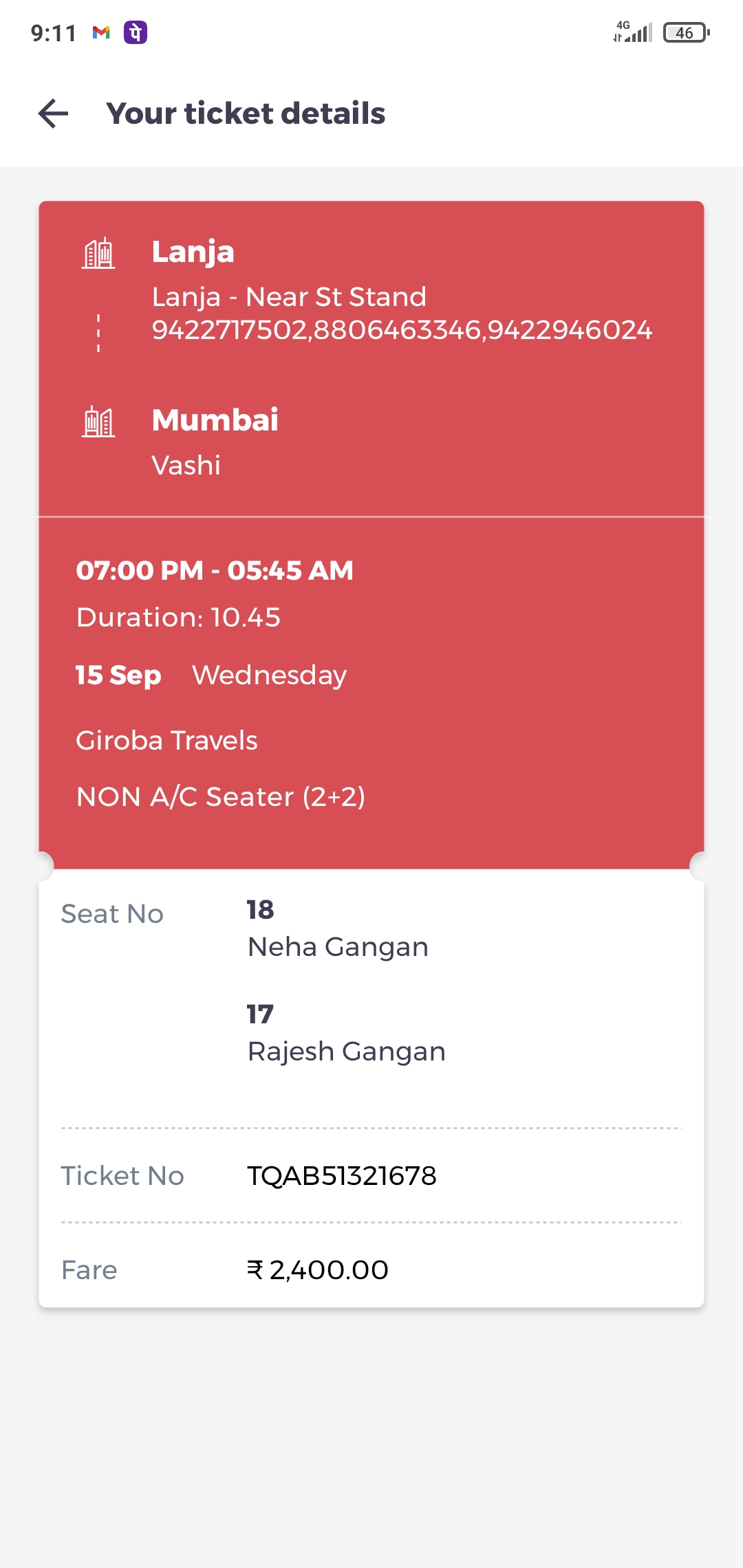
Task: Tap the boarding point phone numbers
Action: pos(402,330)
